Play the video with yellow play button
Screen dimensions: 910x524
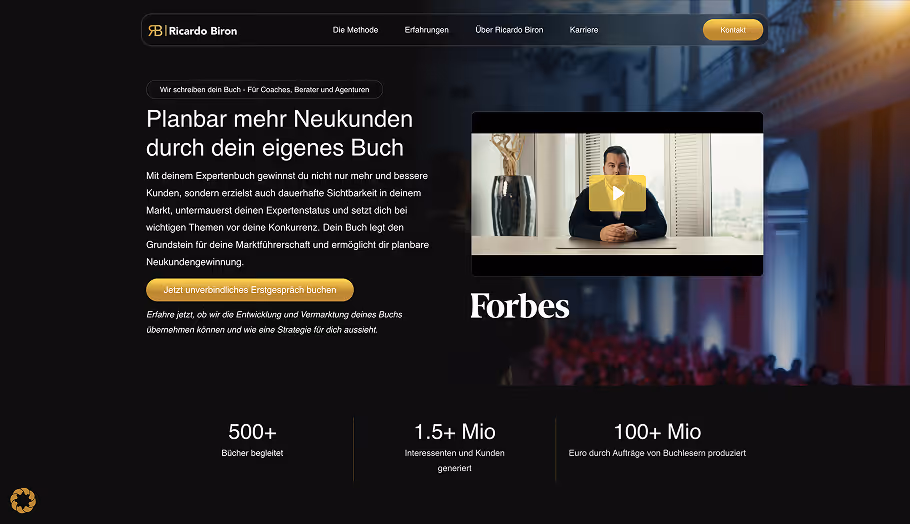pos(617,193)
